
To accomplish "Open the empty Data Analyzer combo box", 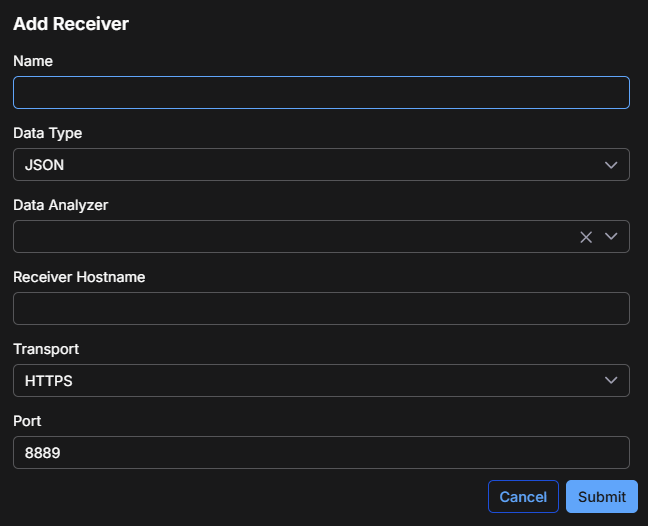I will pyautogui.click(x=290, y=237).
